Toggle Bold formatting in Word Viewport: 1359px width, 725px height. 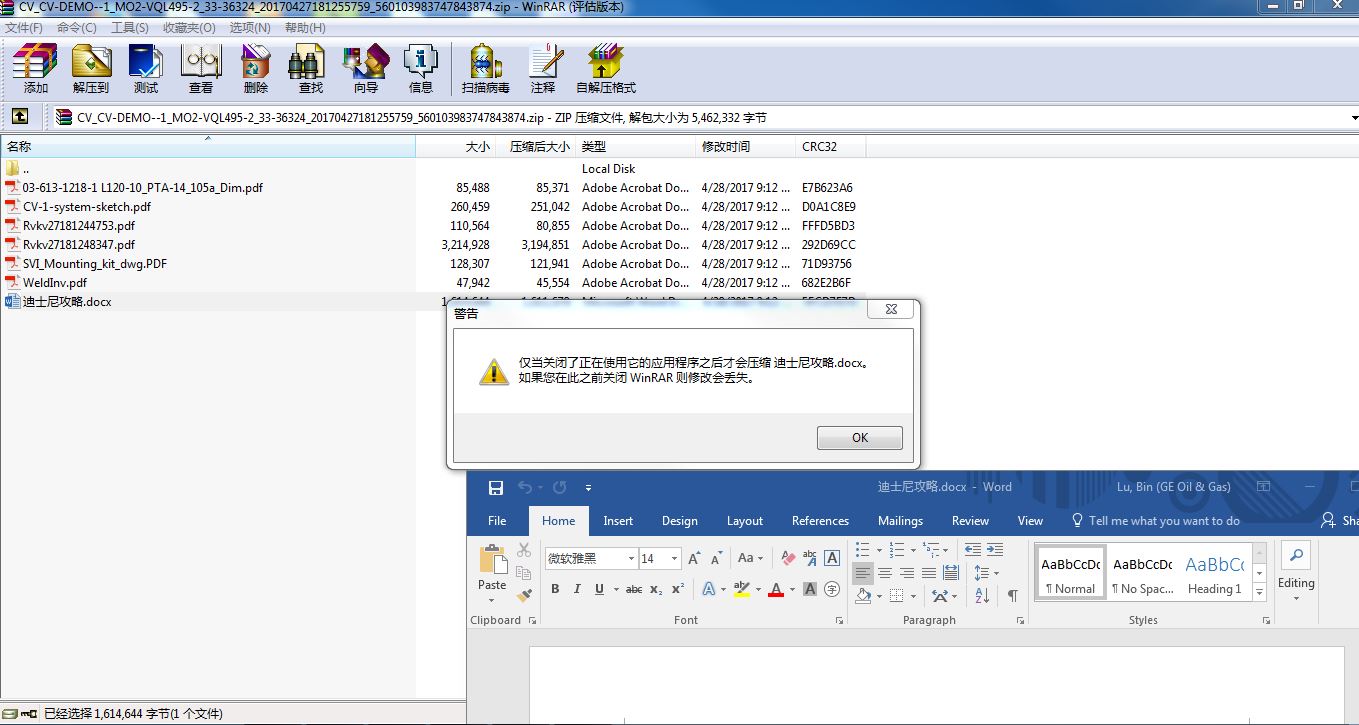point(555,589)
